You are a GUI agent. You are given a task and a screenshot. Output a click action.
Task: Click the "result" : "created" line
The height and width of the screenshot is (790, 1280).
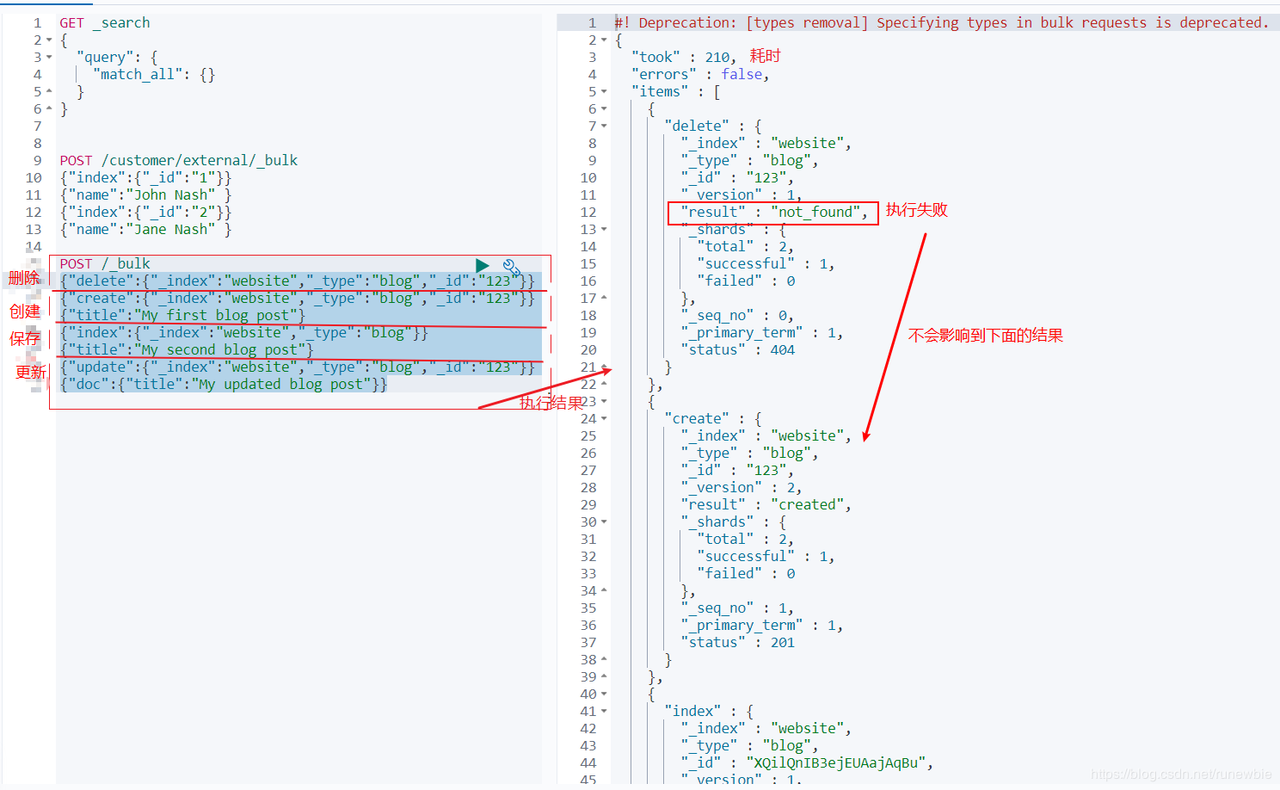click(x=766, y=505)
